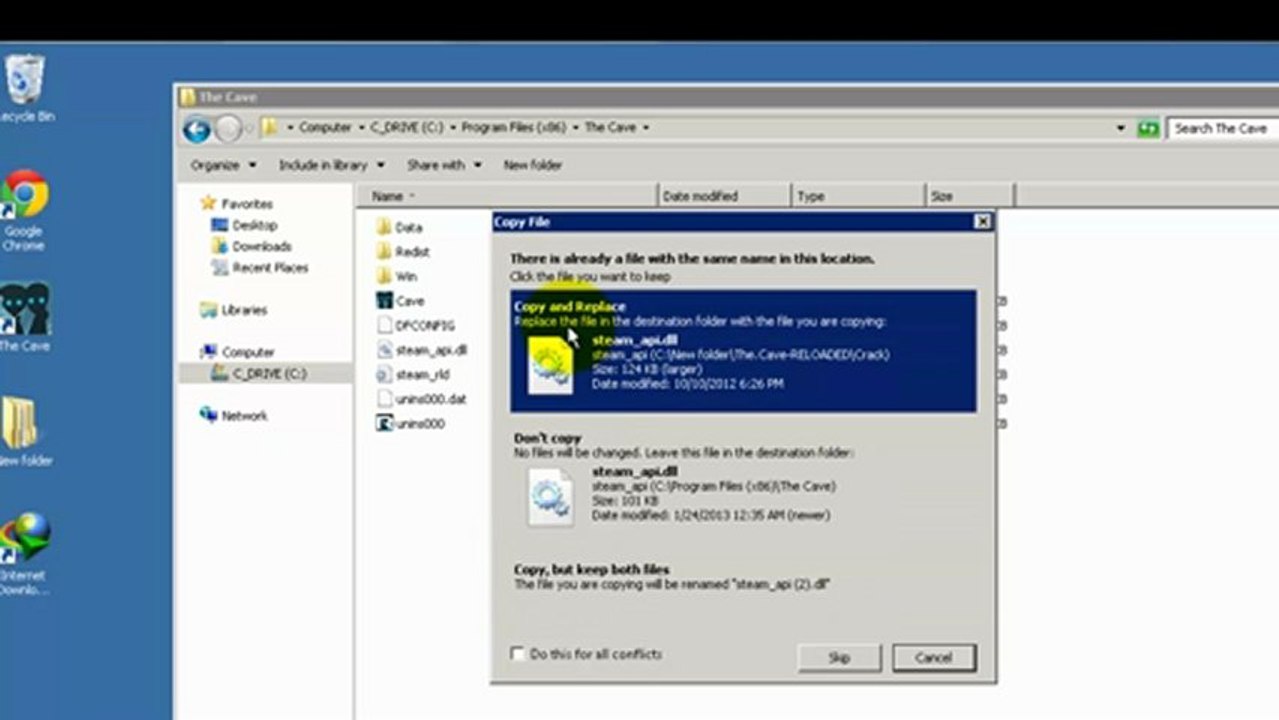
Task: Open Include in library dropdown
Action: [330, 165]
